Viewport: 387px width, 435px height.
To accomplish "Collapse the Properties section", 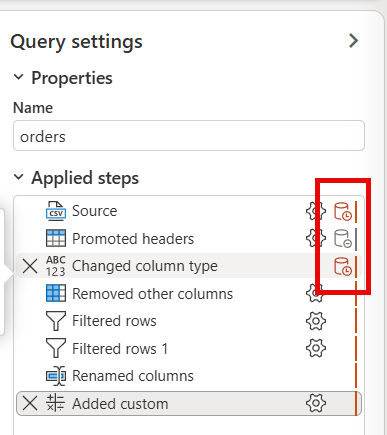I will (x=18, y=77).
